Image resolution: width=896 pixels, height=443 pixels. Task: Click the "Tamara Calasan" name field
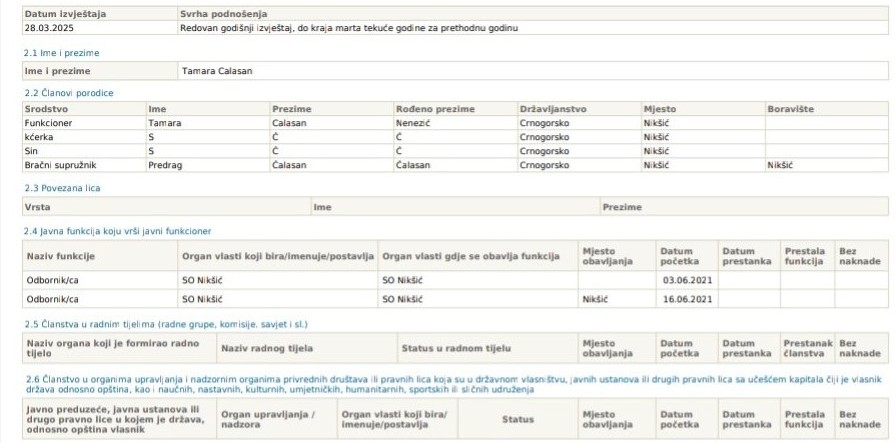coord(217,72)
